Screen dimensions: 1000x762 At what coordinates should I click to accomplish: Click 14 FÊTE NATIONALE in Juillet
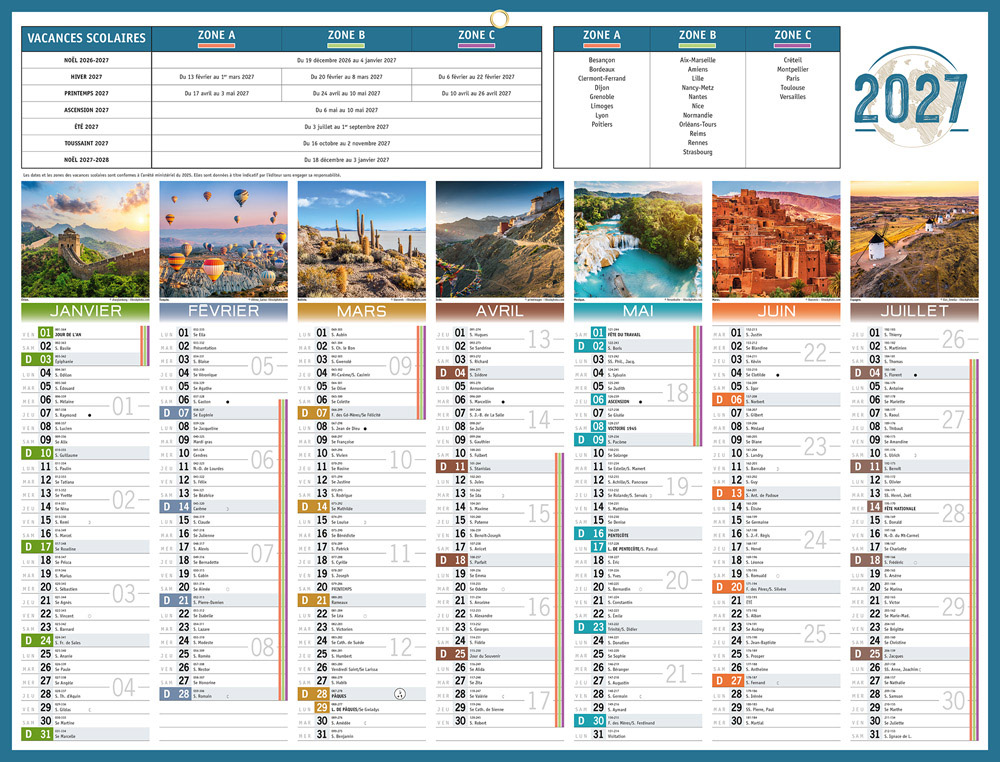point(914,507)
